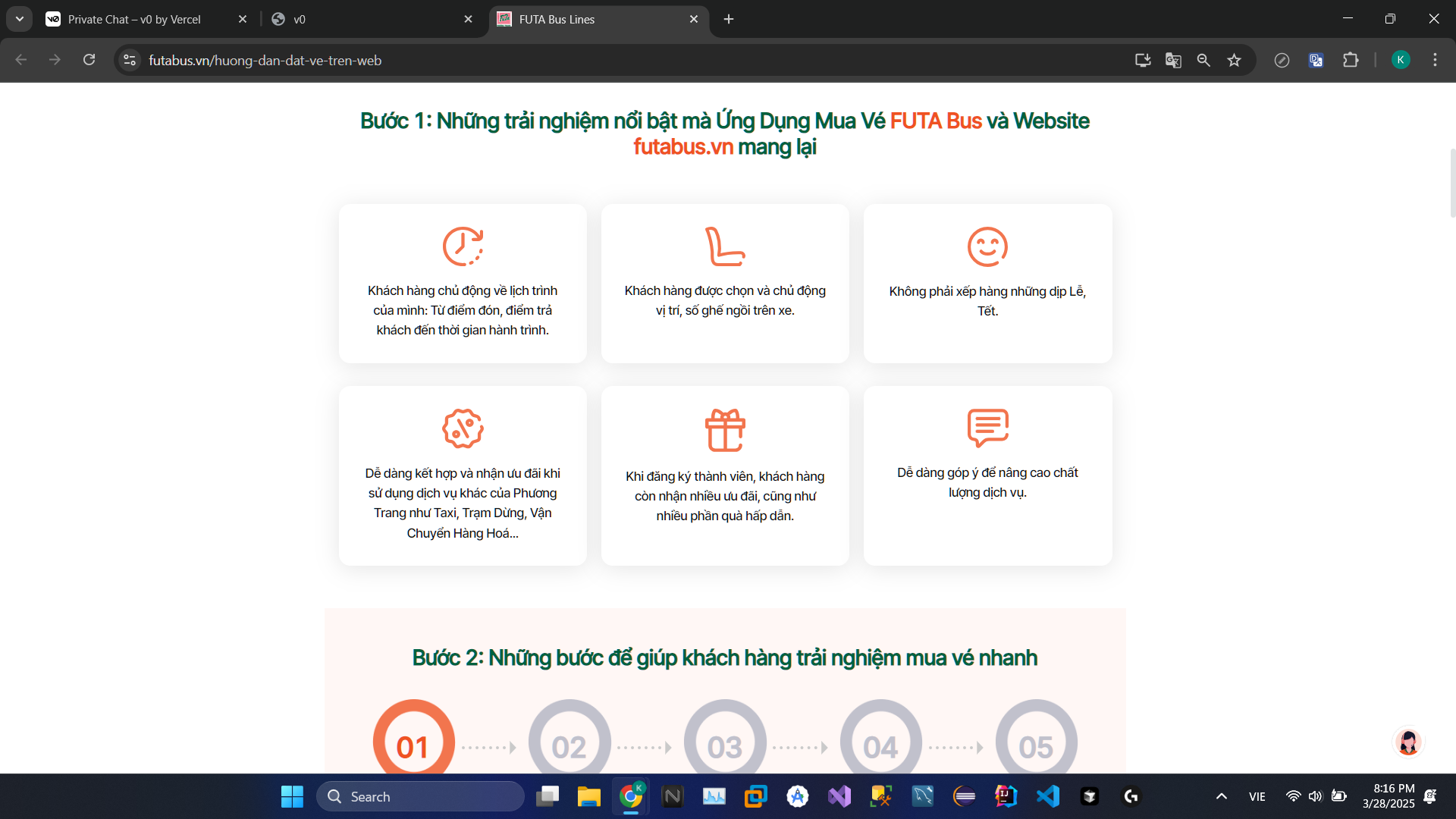Bookmark this page with the star icon
This screenshot has width=1456, height=819.
[1234, 60]
